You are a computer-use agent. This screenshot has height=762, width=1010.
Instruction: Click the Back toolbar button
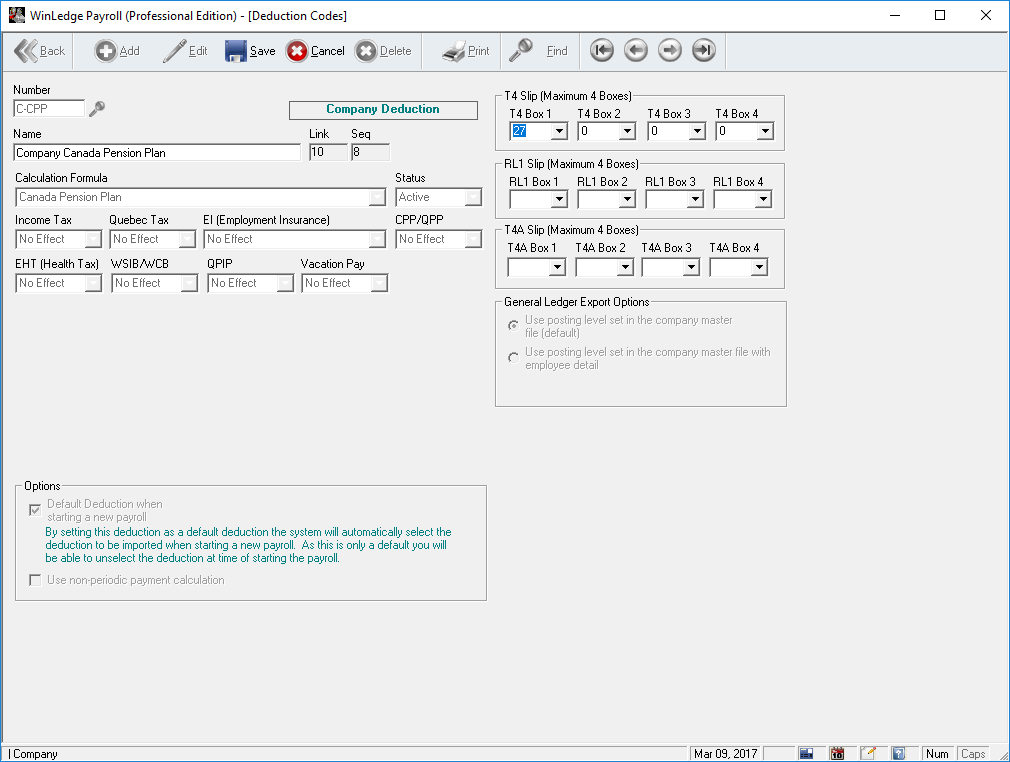pos(40,51)
